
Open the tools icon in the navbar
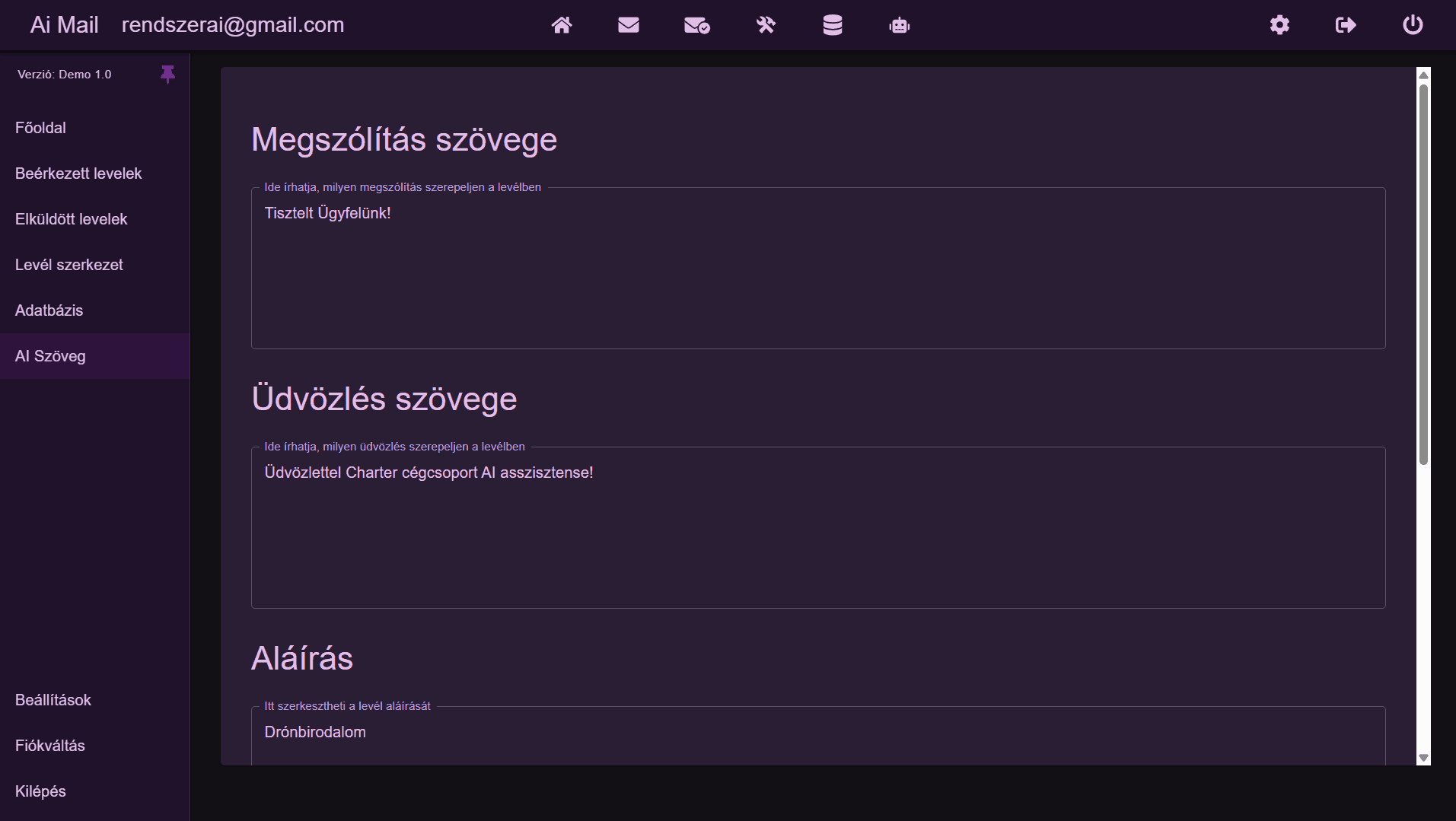pyautogui.click(x=766, y=25)
